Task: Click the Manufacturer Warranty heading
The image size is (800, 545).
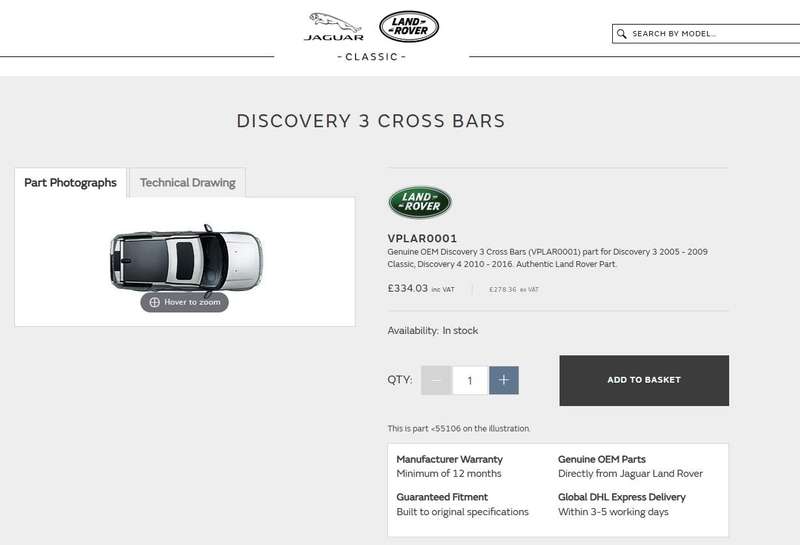Action: coord(449,459)
